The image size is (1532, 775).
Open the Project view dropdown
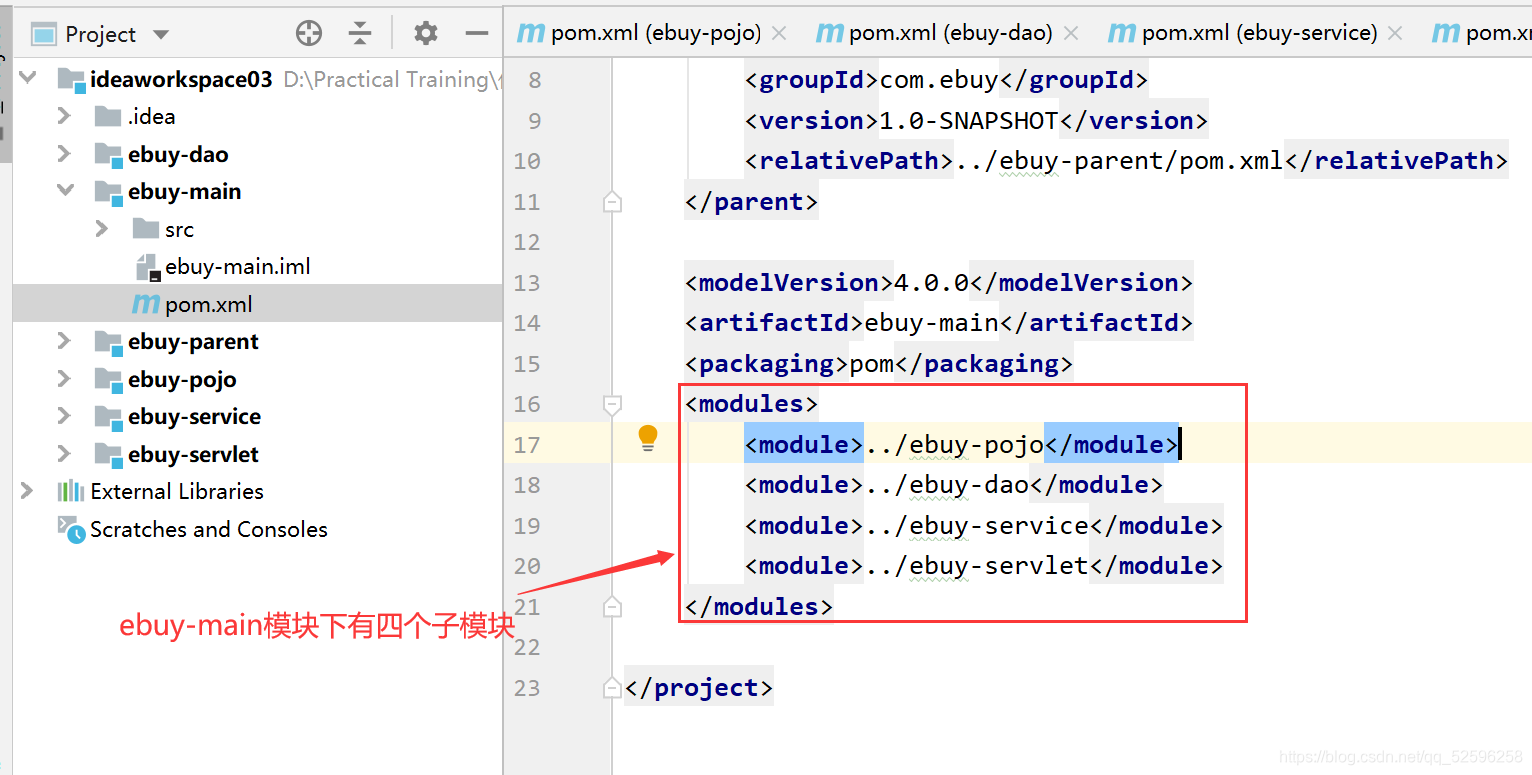(x=161, y=35)
